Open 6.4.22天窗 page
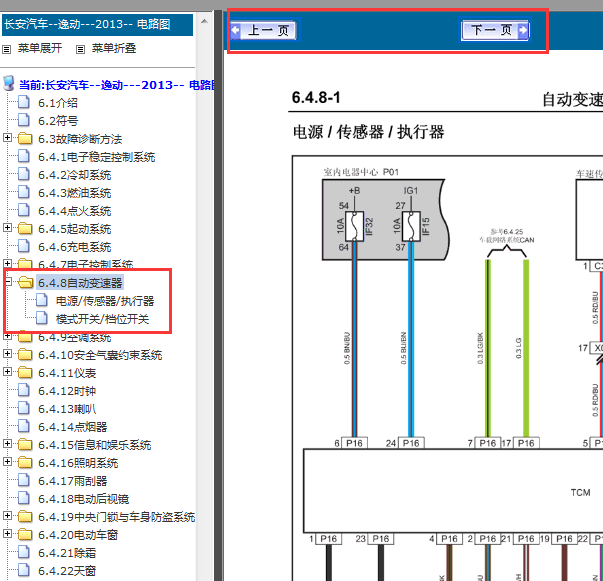Viewport: 603px width, 581px height. 67,571
